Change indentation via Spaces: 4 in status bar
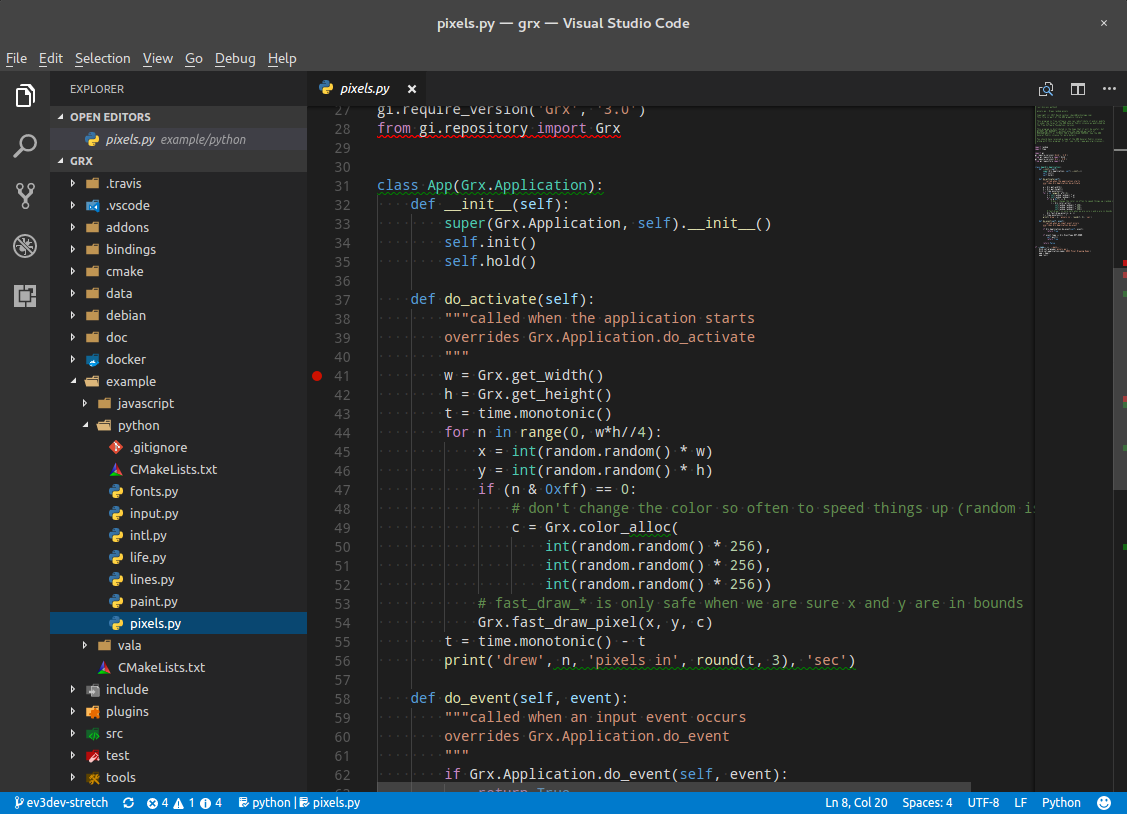1127x814 pixels. (927, 802)
